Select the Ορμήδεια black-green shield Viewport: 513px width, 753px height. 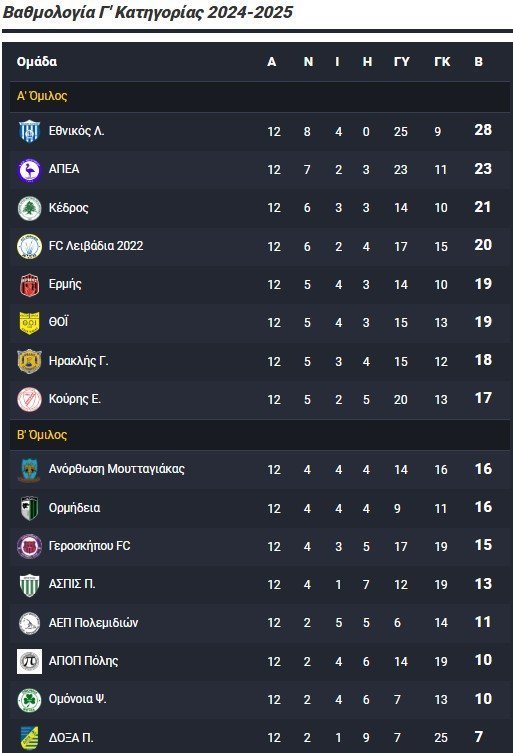pyautogui.click(x=29, y=508)
